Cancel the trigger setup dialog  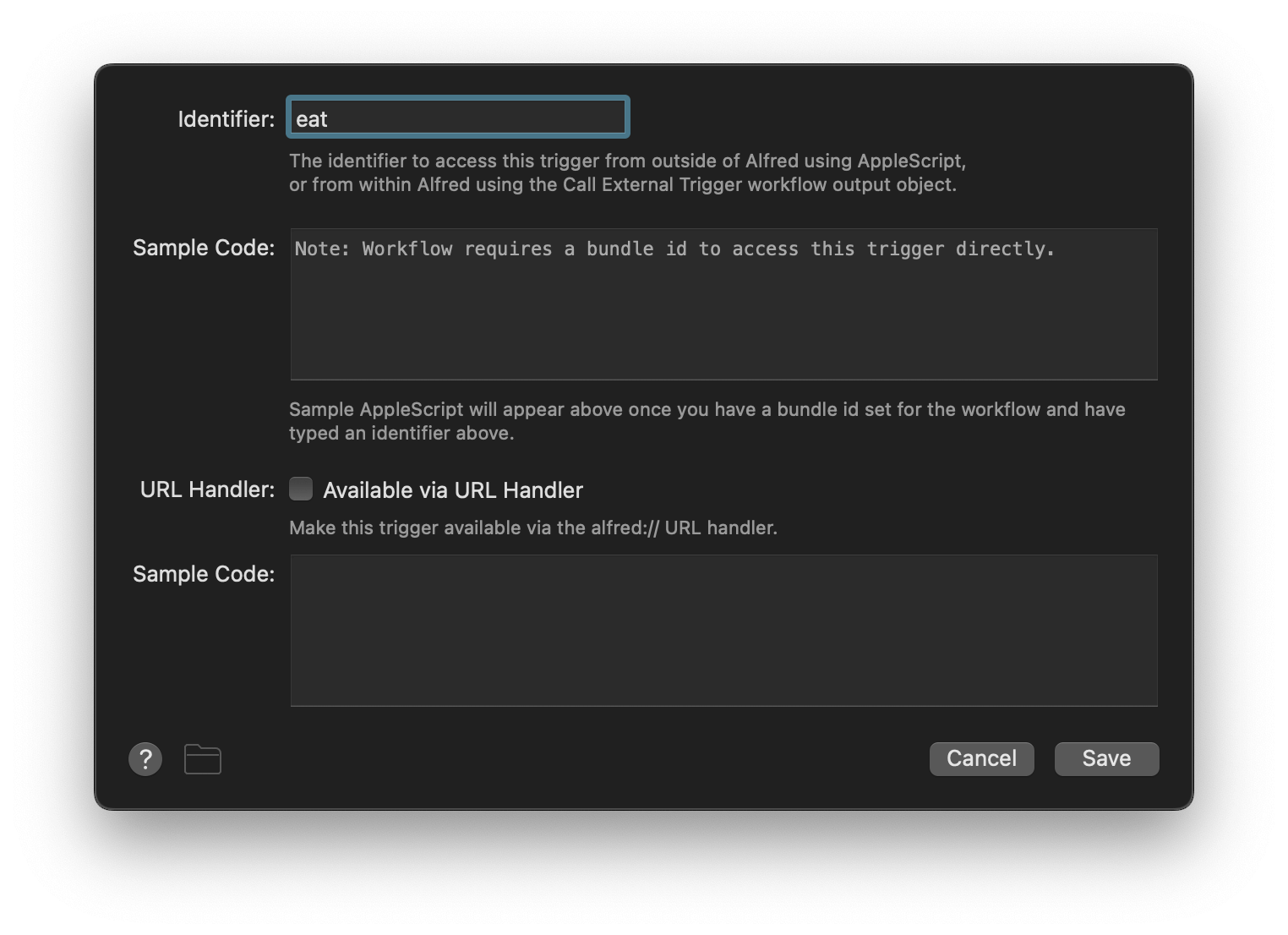click(x=981, y=758)
